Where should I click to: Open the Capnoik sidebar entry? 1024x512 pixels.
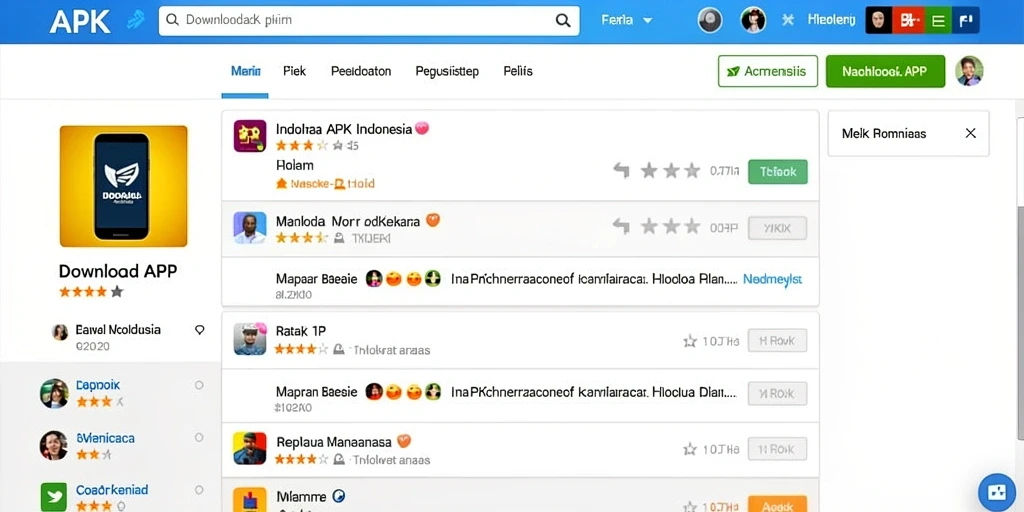pyautogui.click(x=97, y=385)
